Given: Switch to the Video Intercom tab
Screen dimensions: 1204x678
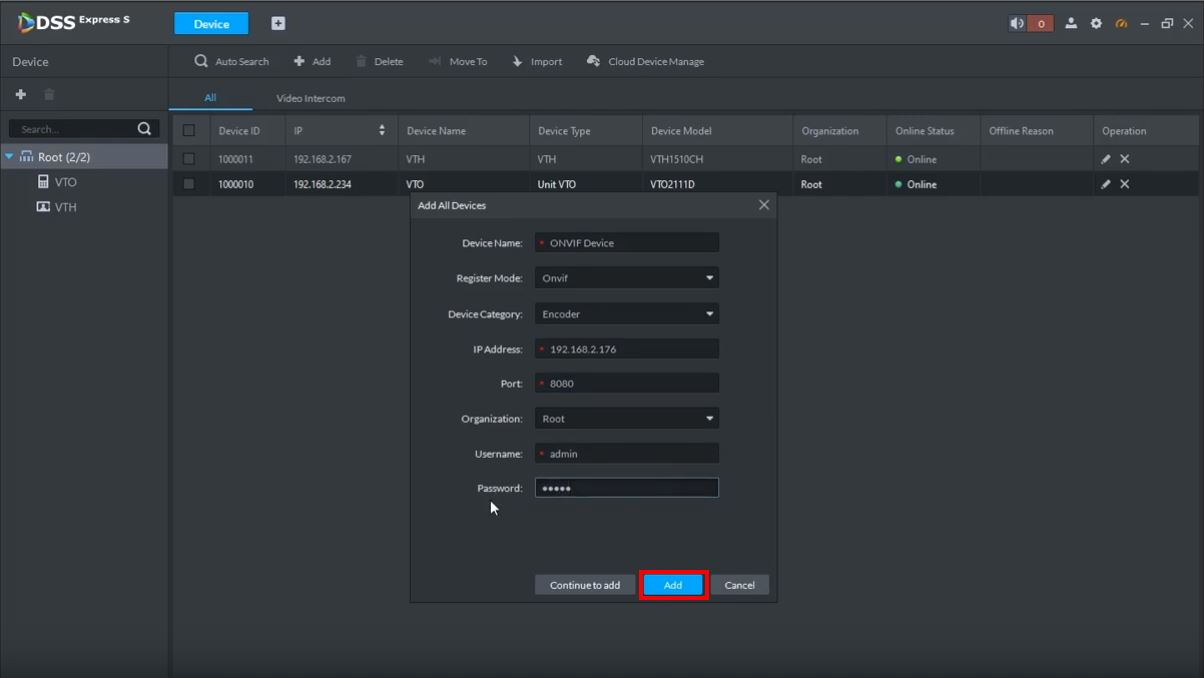Looking at the screenshot, I should pyautogui.click(x=310, y=98).
